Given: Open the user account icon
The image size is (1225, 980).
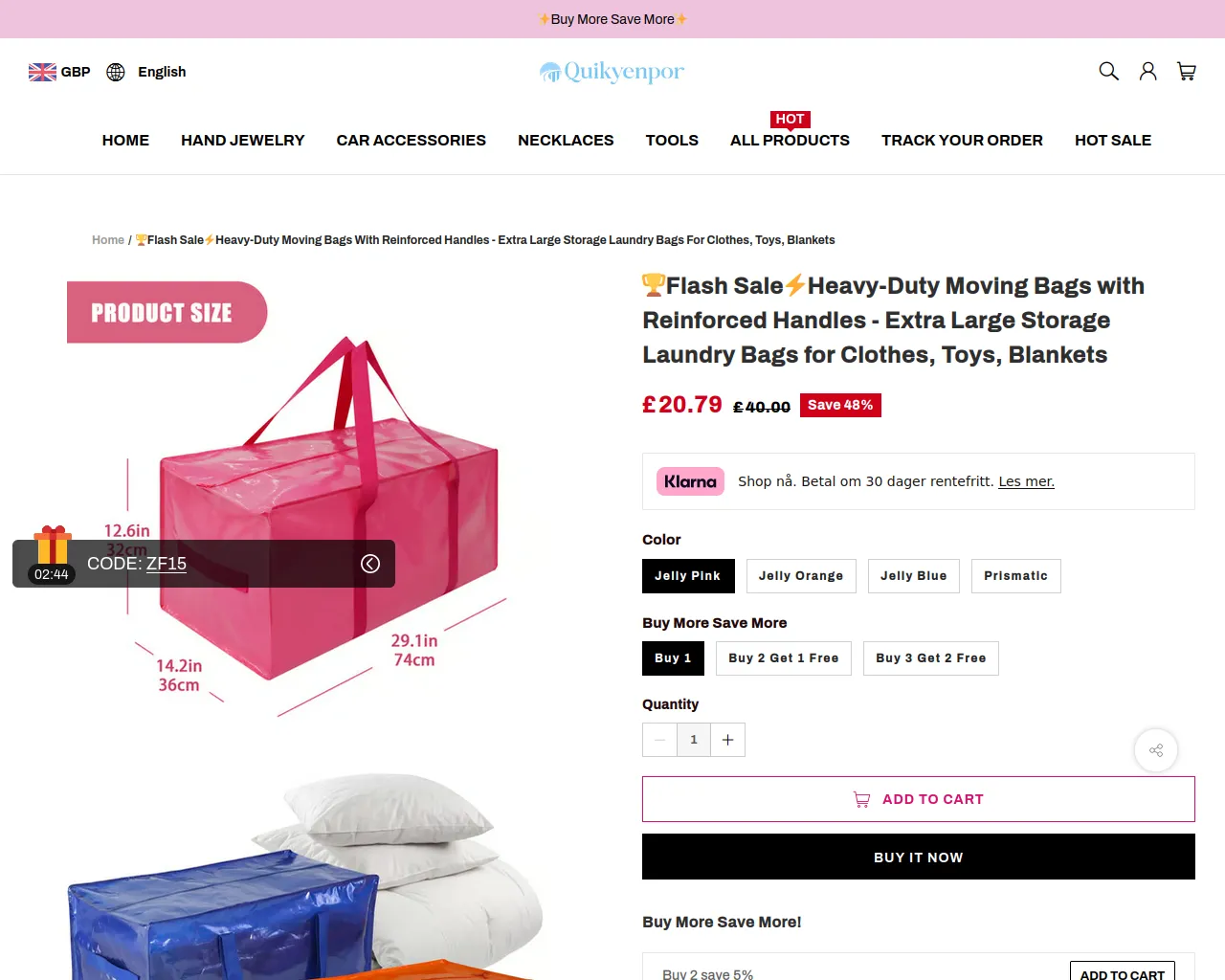Looking at the screenshot, I should pos(1147,71).
